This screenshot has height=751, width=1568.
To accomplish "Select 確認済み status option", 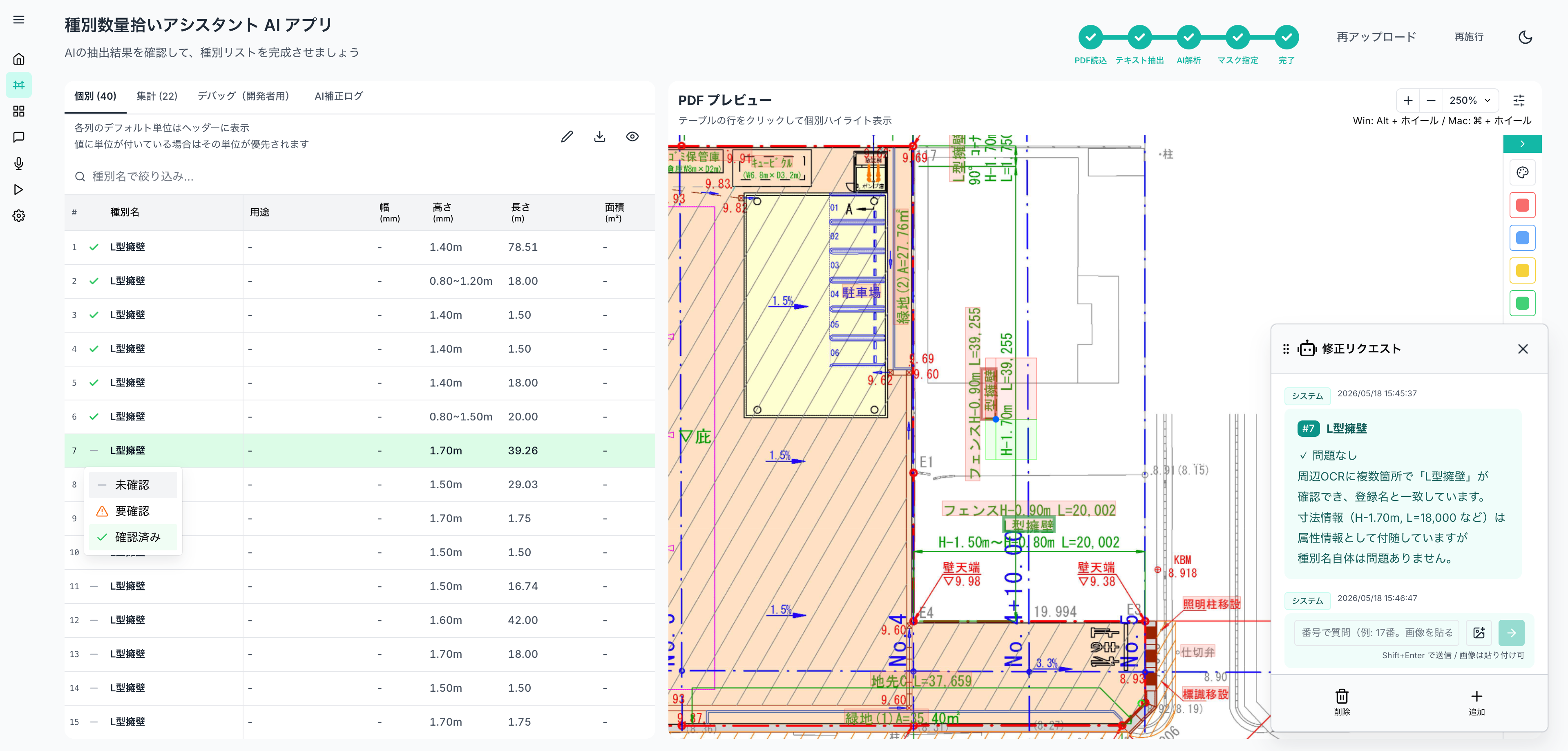I will point(133,537).
